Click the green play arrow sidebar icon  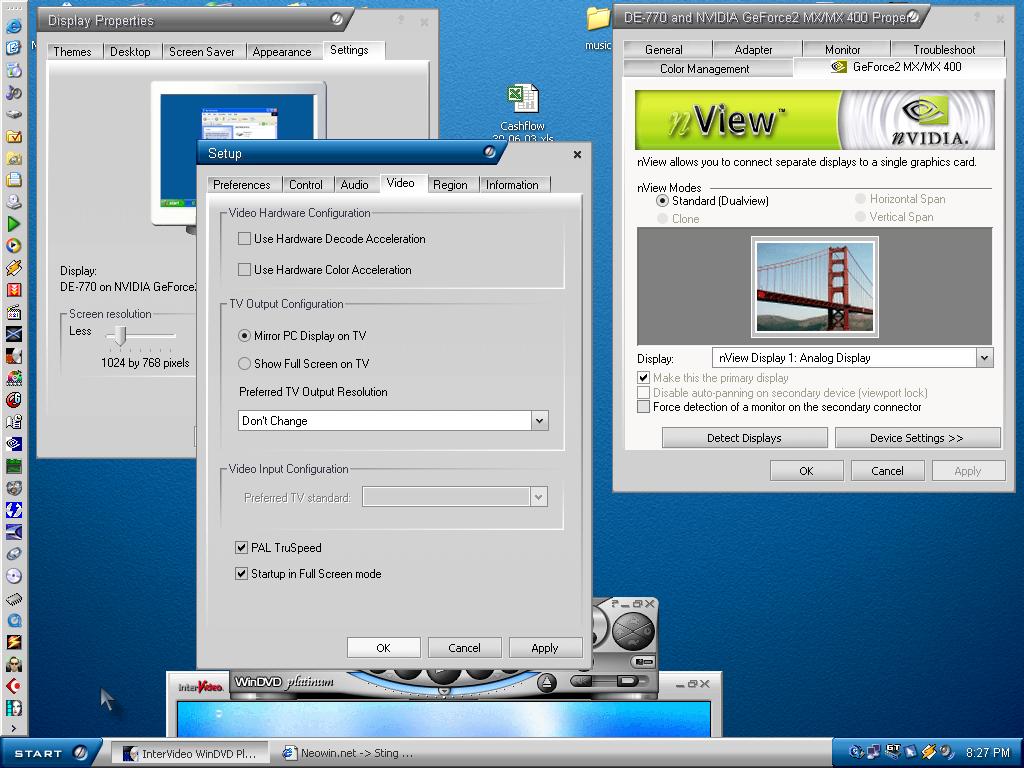[14, 224]
